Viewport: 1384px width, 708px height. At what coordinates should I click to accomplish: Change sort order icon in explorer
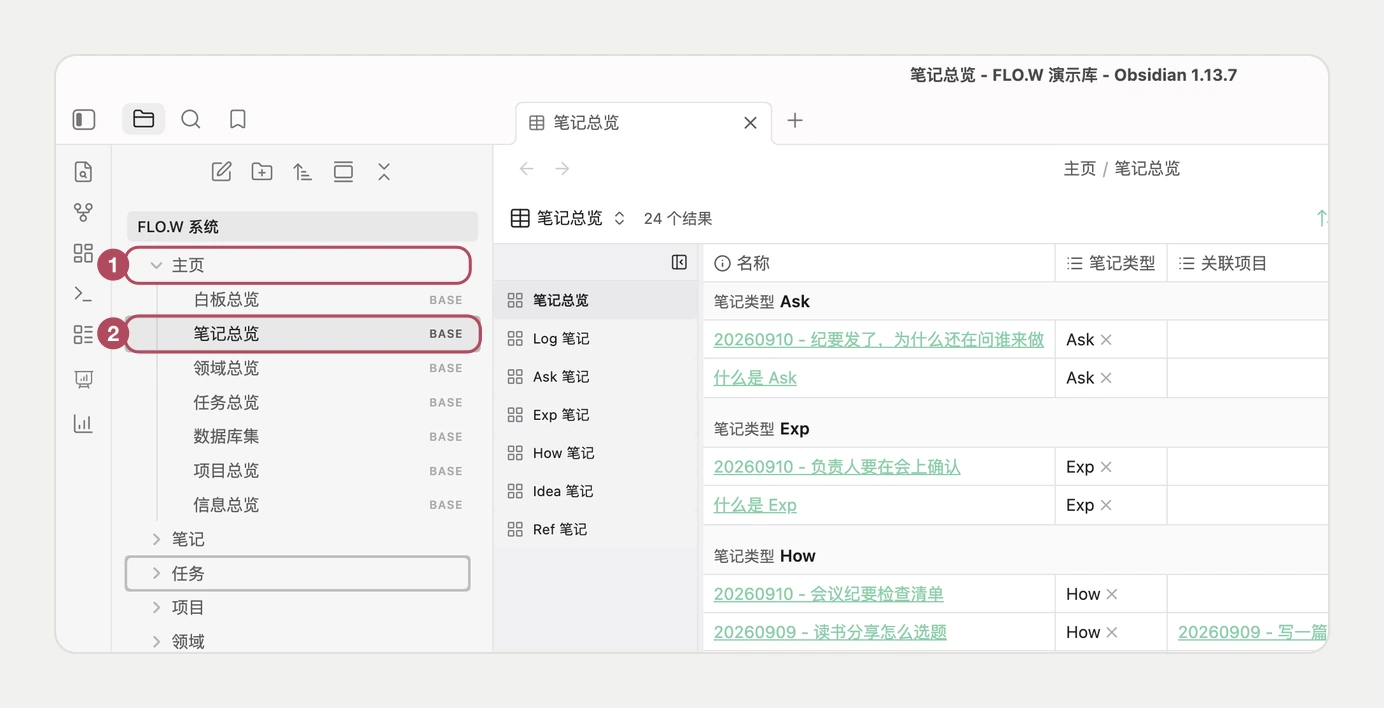click(x=302, y=172)
